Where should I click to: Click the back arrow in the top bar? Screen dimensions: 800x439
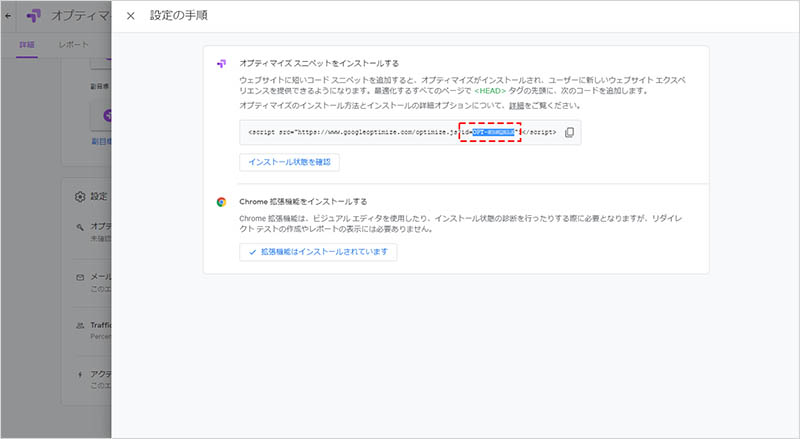coord(9,16)
